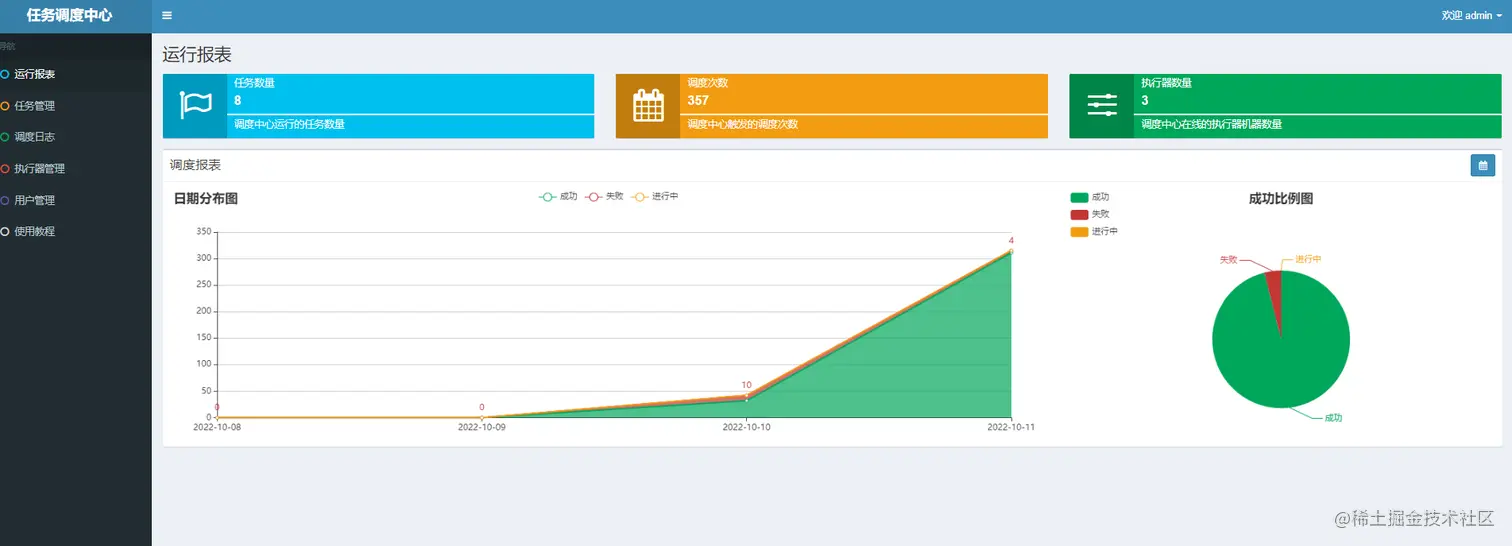The height and width of the screenshot is (546, 1512).
Task: Click the red 失败 pie slice
Action: point(1273,290)
